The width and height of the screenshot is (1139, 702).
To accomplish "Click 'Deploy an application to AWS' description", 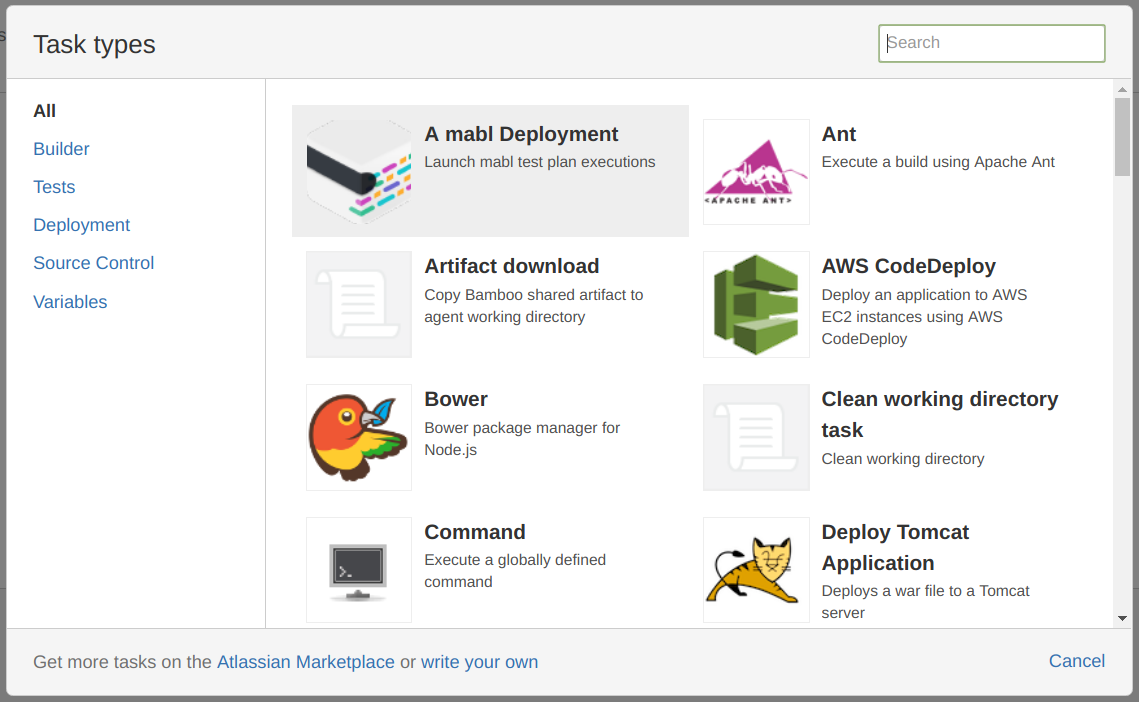I will pos(924,317).
